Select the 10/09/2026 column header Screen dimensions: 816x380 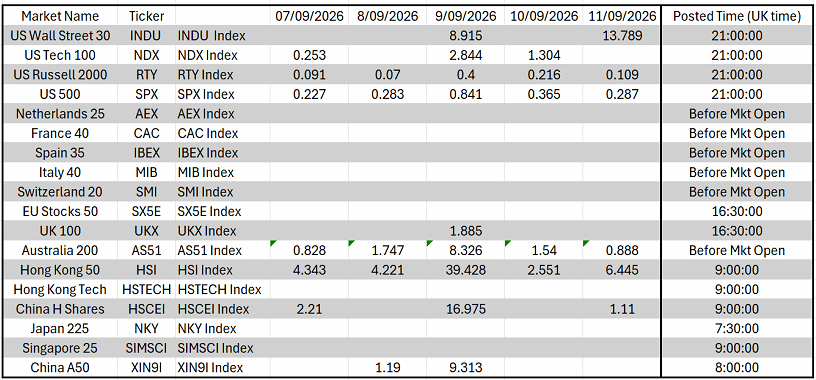click(x=543, y=16)
